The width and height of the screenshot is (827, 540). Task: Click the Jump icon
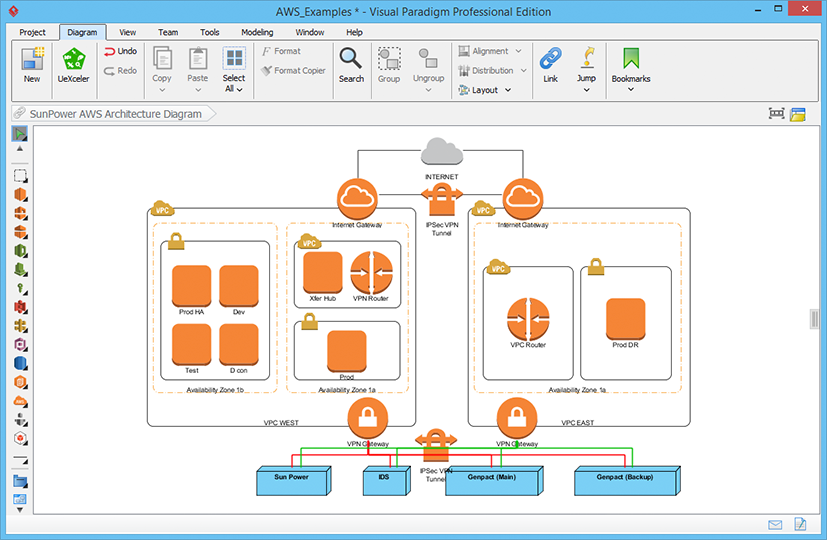[x=586, y=58]
